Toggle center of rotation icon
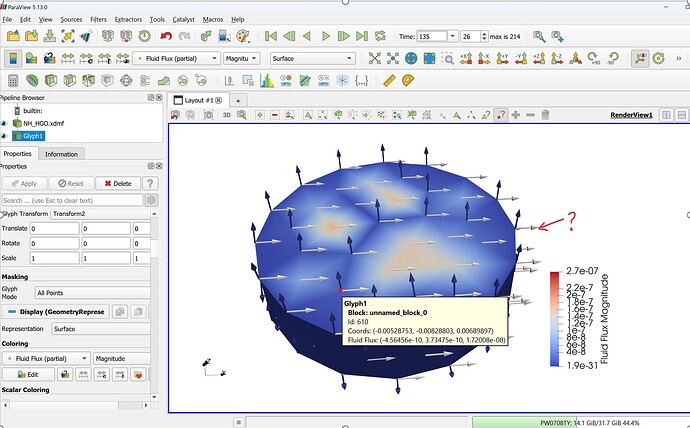Viewport: 690px width, 428px height. coord(658,58)
